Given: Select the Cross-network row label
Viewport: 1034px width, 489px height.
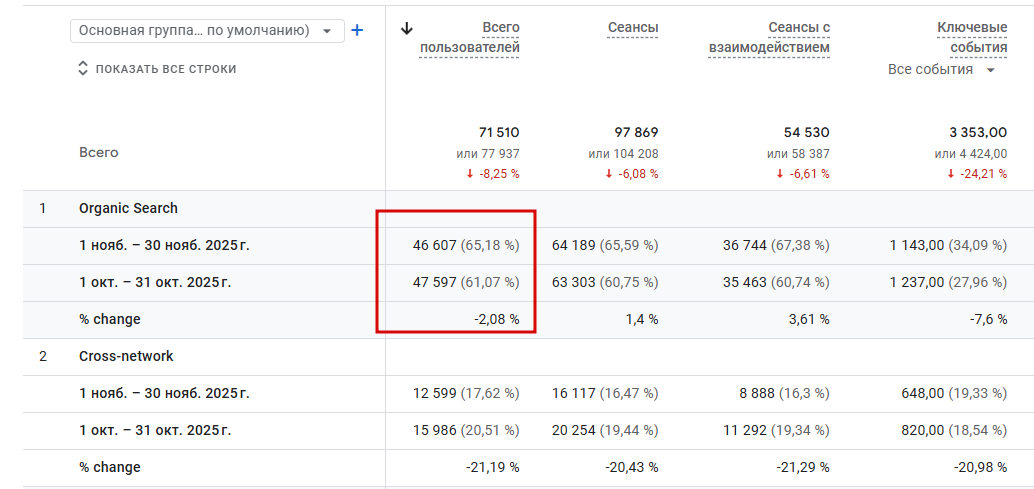Looking at the screenshot, I should click(126, 357).
